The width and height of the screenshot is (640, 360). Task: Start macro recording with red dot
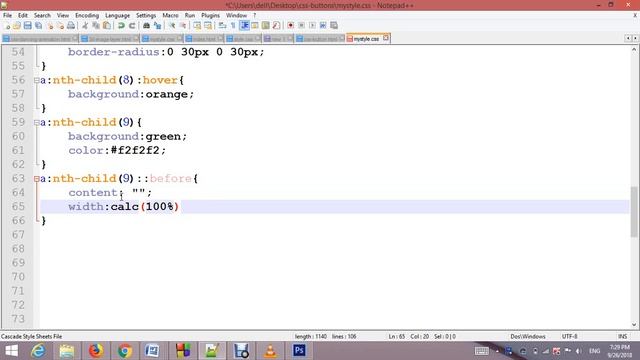tap(290, 25)
